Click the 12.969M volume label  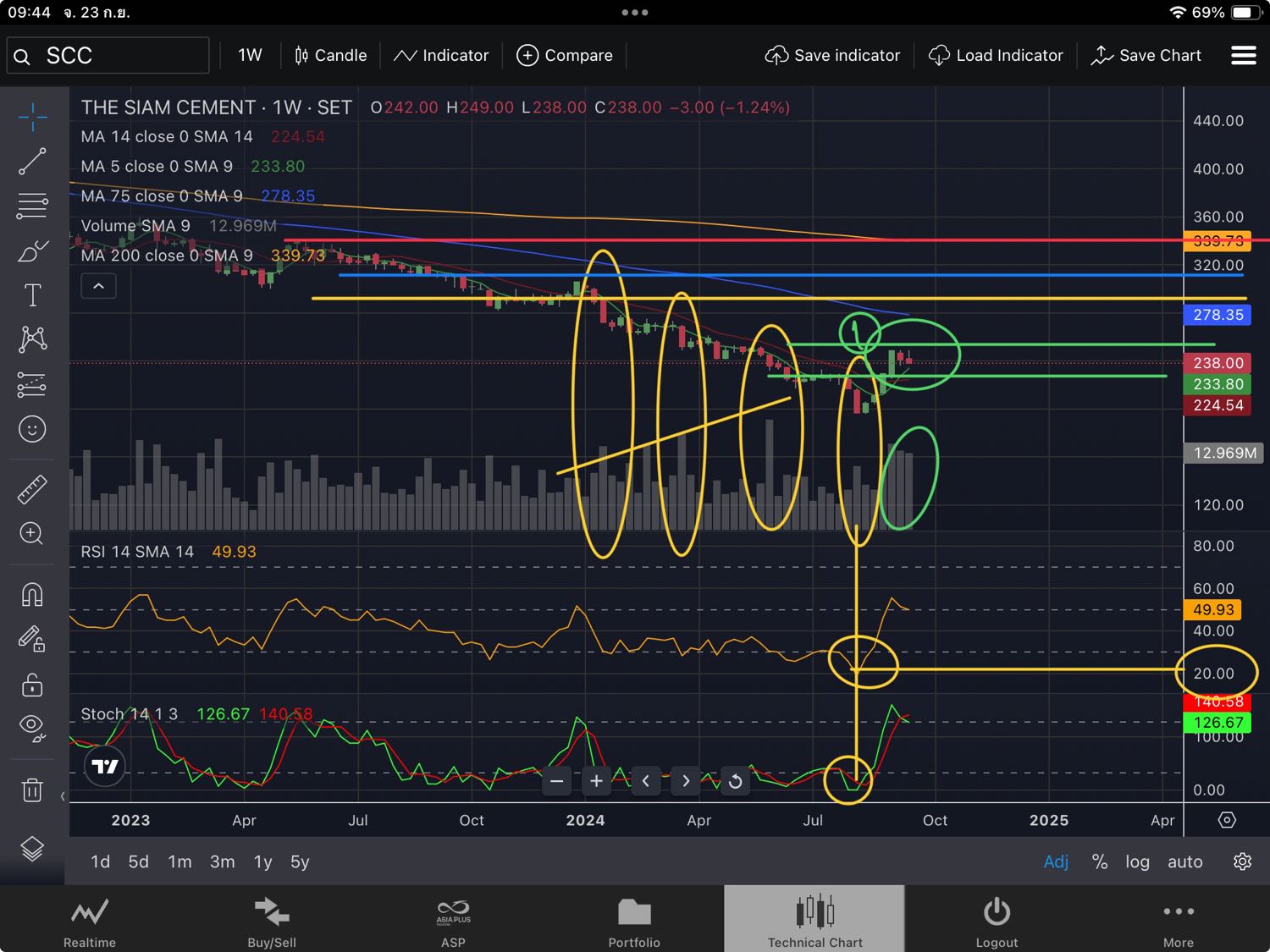tap(1223, 453)
